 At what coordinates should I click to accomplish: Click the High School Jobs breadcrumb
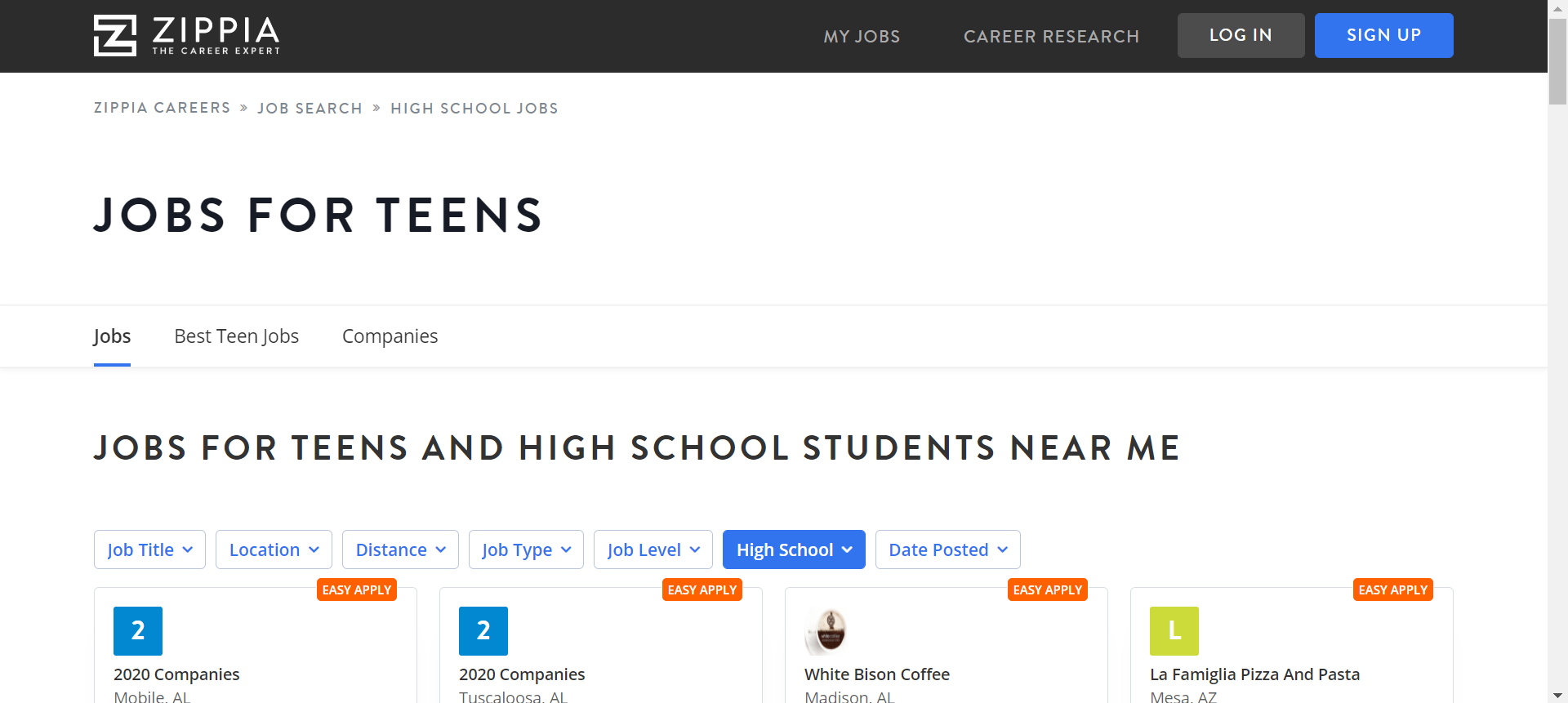(x=474, y=108)
